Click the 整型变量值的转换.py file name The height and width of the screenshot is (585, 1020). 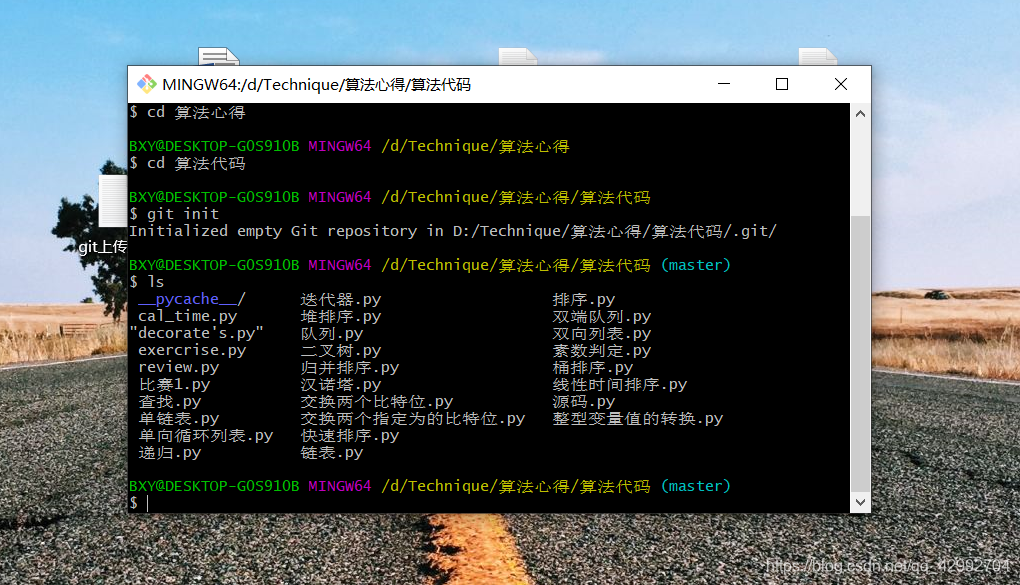(x=638, y=418)
